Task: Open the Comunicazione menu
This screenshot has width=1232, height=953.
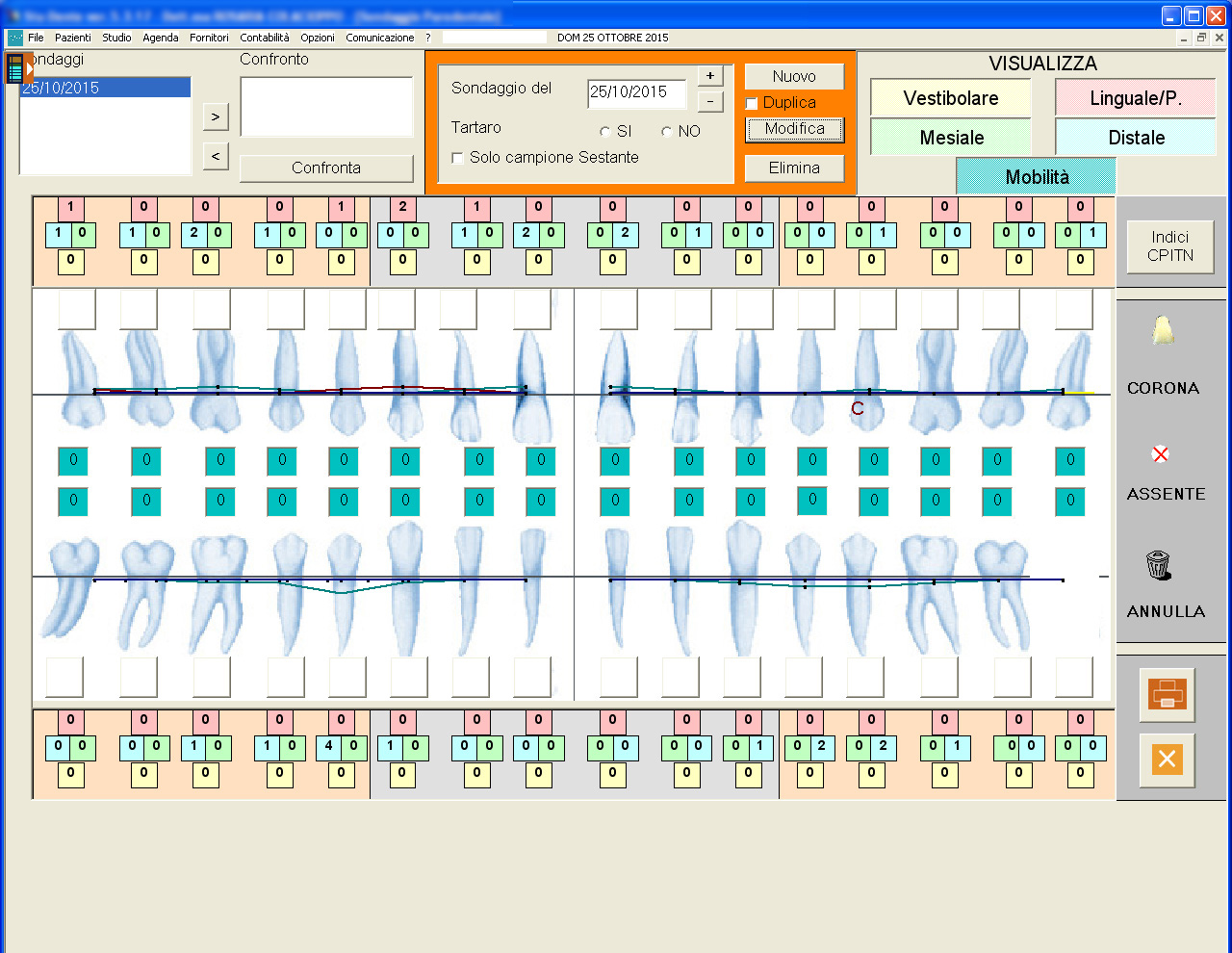Action: coord(380,38)
